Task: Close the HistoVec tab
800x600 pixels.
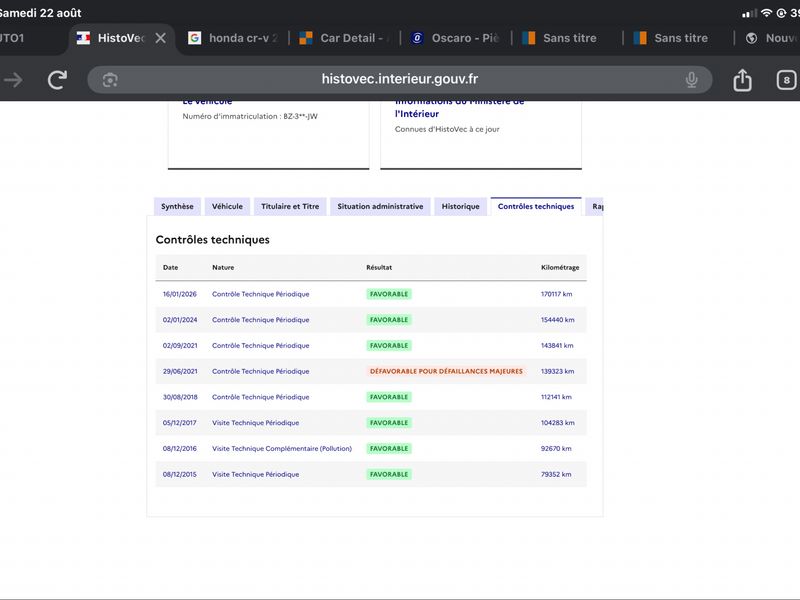Action: pos(160,38)
